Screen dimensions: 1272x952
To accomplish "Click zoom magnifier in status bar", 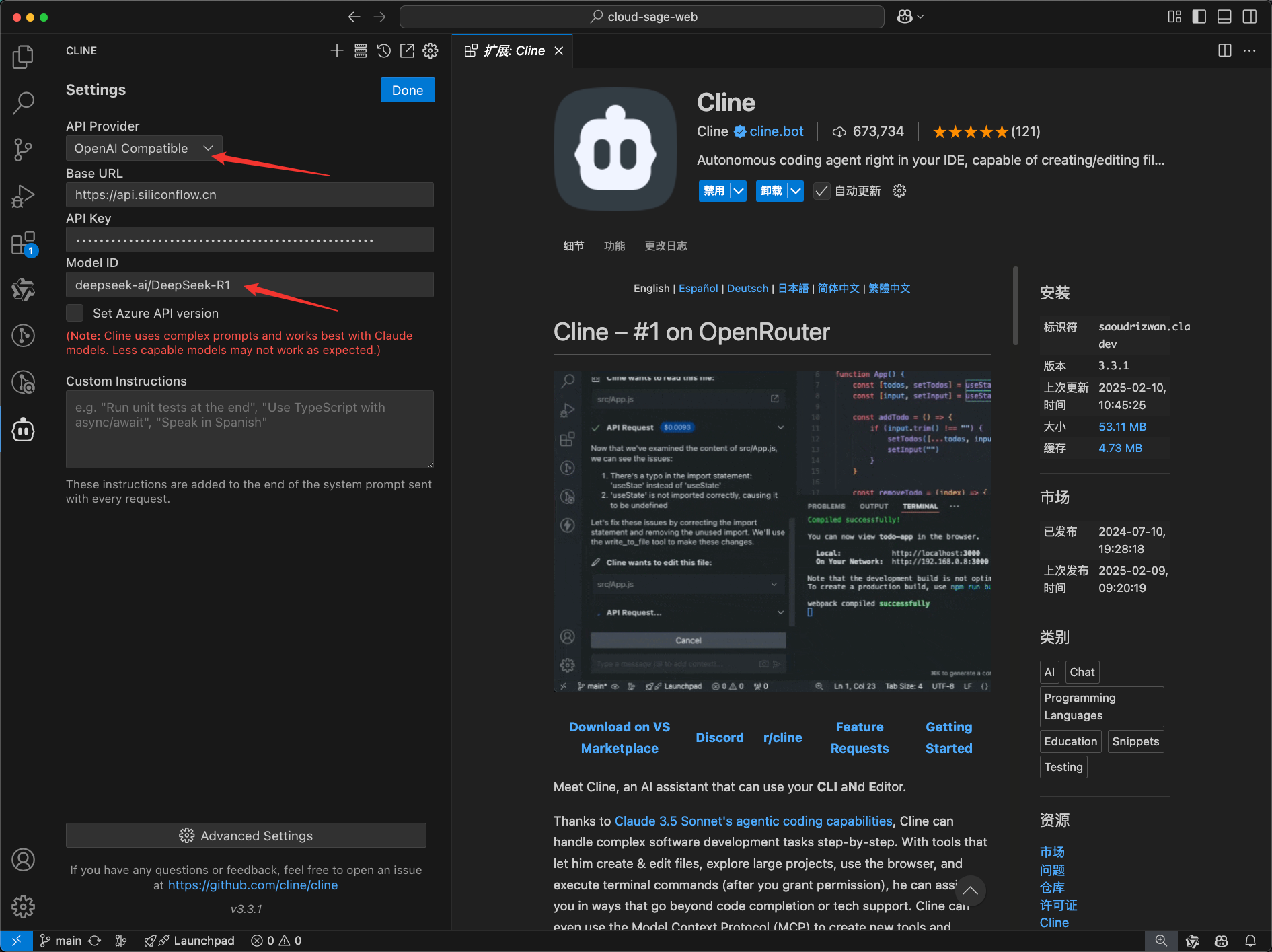I will pos(1161,941).
